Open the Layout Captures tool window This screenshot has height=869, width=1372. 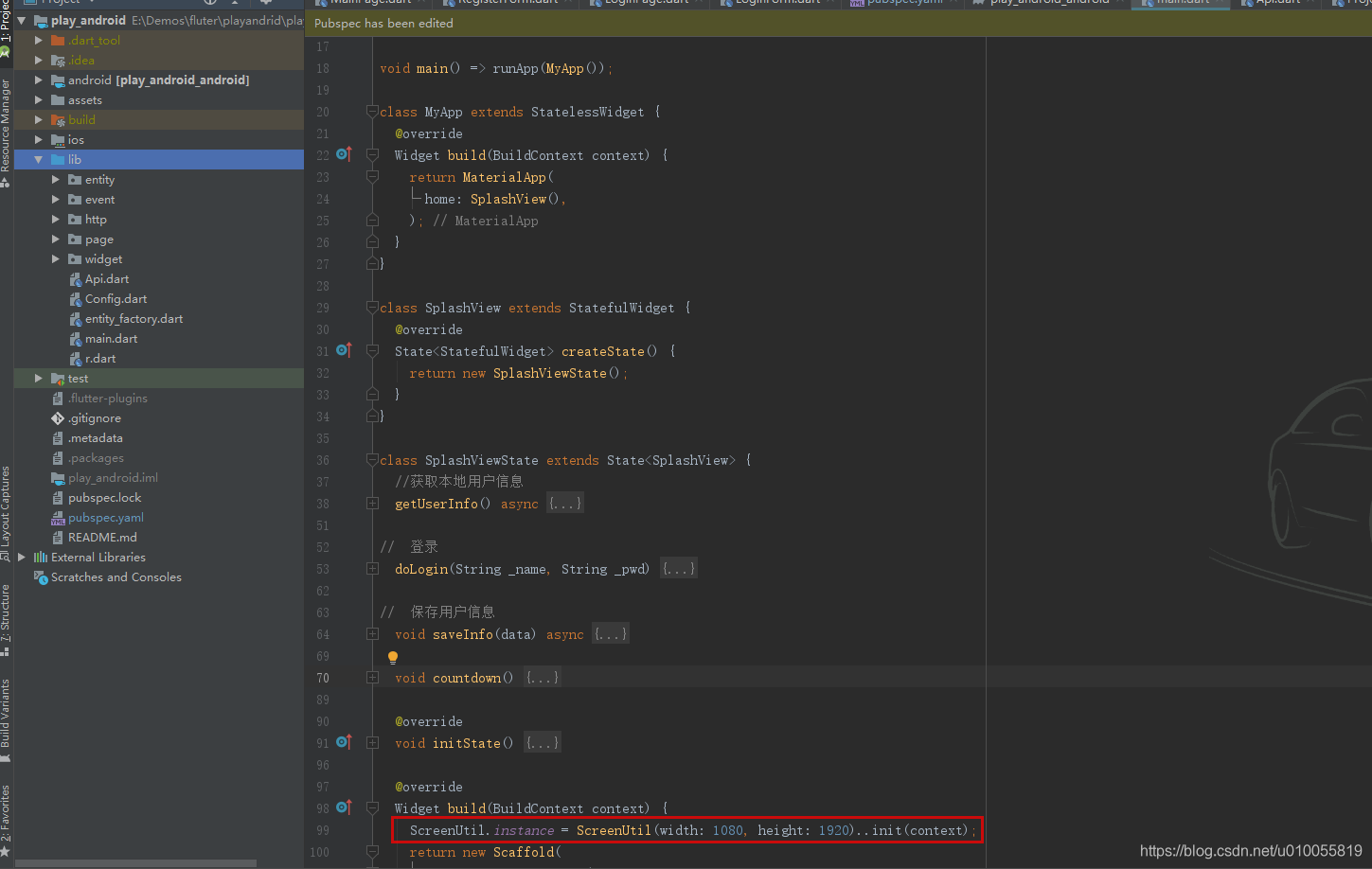pos(6,512)
